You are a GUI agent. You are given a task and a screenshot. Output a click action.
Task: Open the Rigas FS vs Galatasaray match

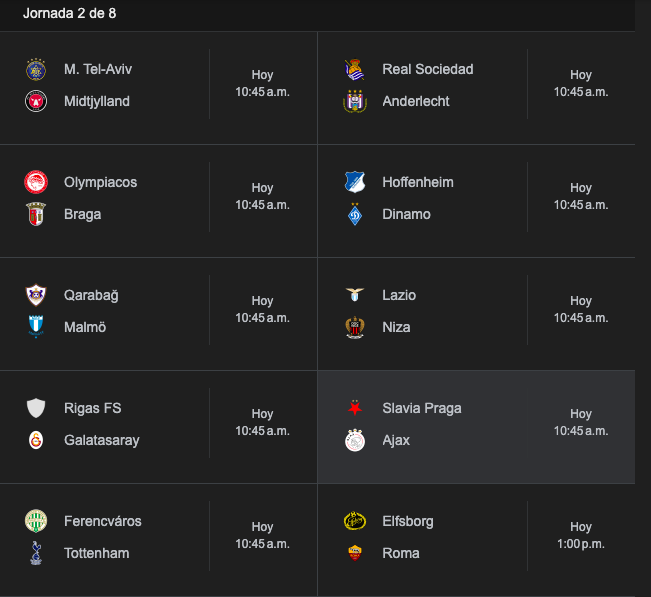point(158,425)
